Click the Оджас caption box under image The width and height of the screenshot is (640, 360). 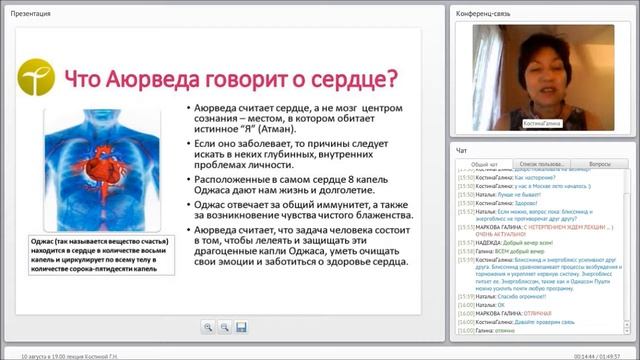pyautogui.click(x=102, y=255)
